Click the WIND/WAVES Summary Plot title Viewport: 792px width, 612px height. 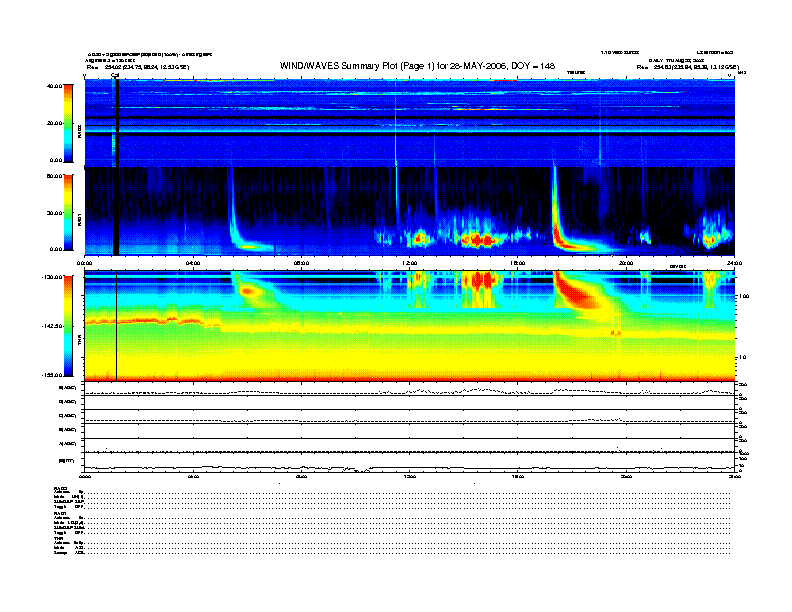417,66
